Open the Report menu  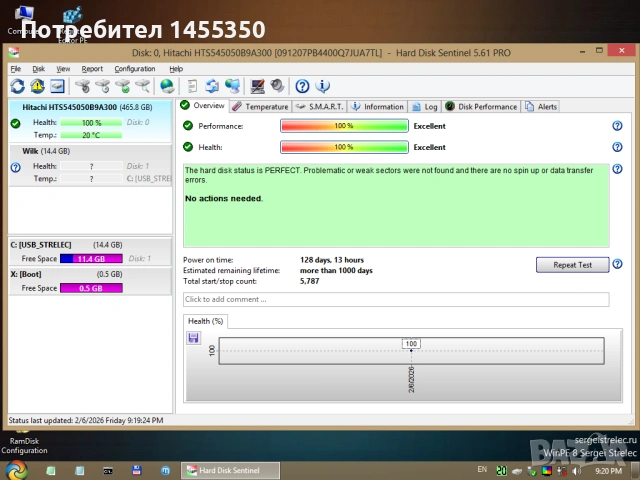pyautogui.click(x=92, y=69)
